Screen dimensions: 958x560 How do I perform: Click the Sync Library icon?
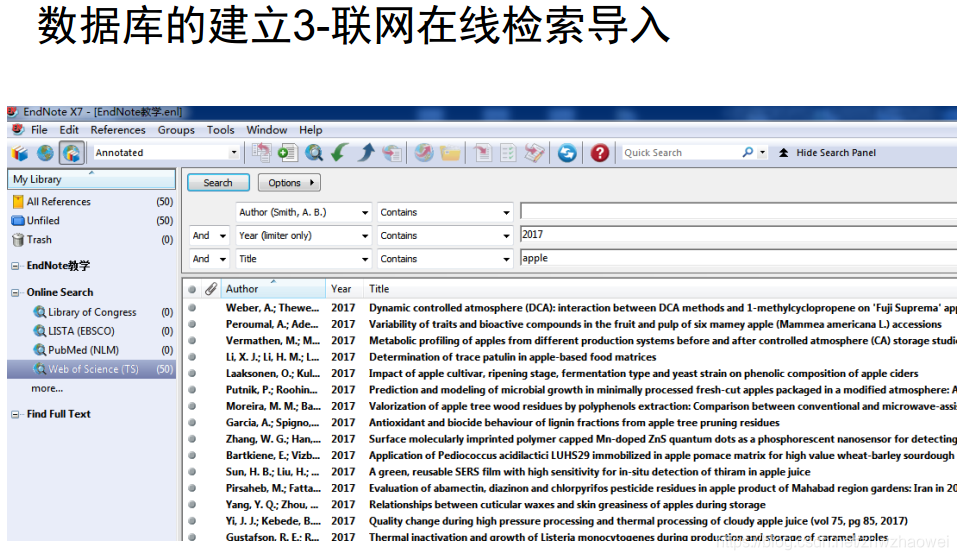[567, 153]
